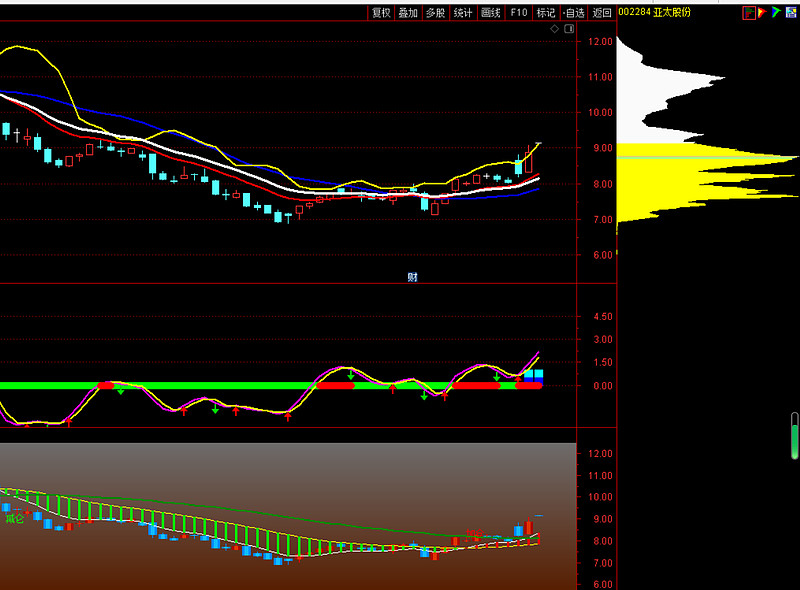Click the green-blue arrow icon
This screenshot has width=800, height=590.
pyautogui.click(x=776, y=12)
